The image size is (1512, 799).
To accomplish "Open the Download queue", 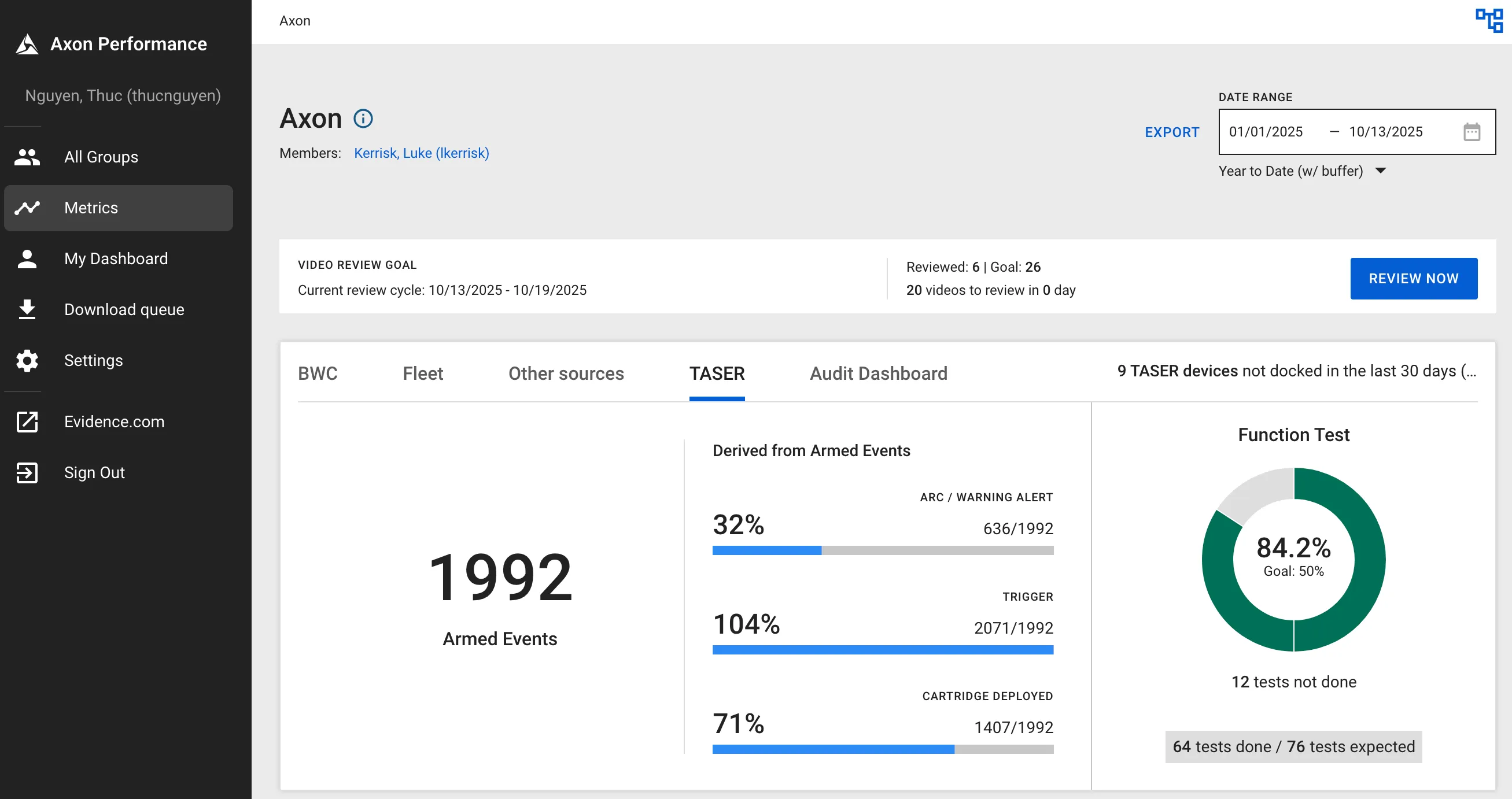I will [123, 309].
